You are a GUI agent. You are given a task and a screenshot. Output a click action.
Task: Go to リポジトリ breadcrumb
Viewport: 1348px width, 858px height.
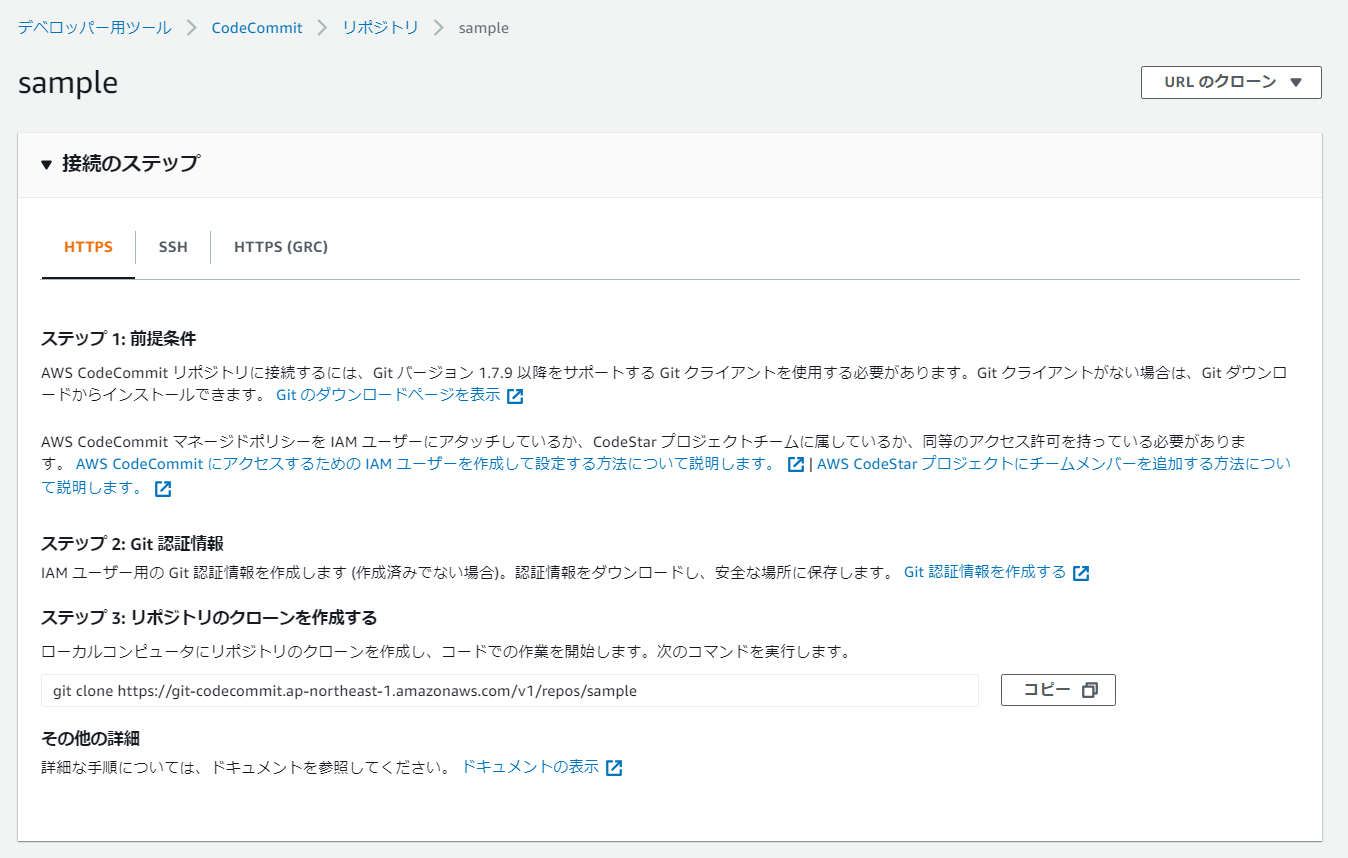coord(381,28)
